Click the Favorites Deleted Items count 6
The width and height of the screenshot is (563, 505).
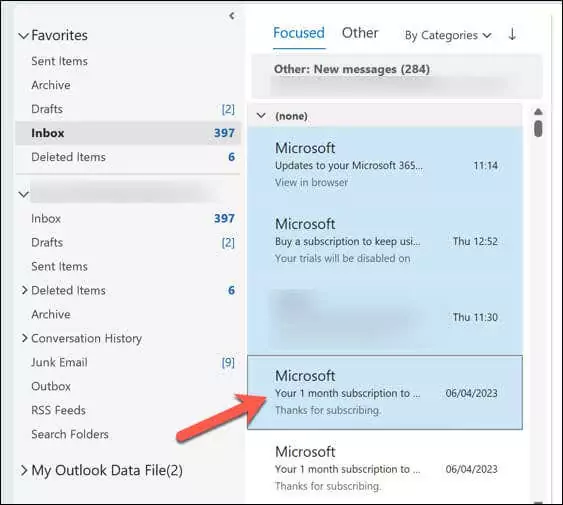(232, 157)
